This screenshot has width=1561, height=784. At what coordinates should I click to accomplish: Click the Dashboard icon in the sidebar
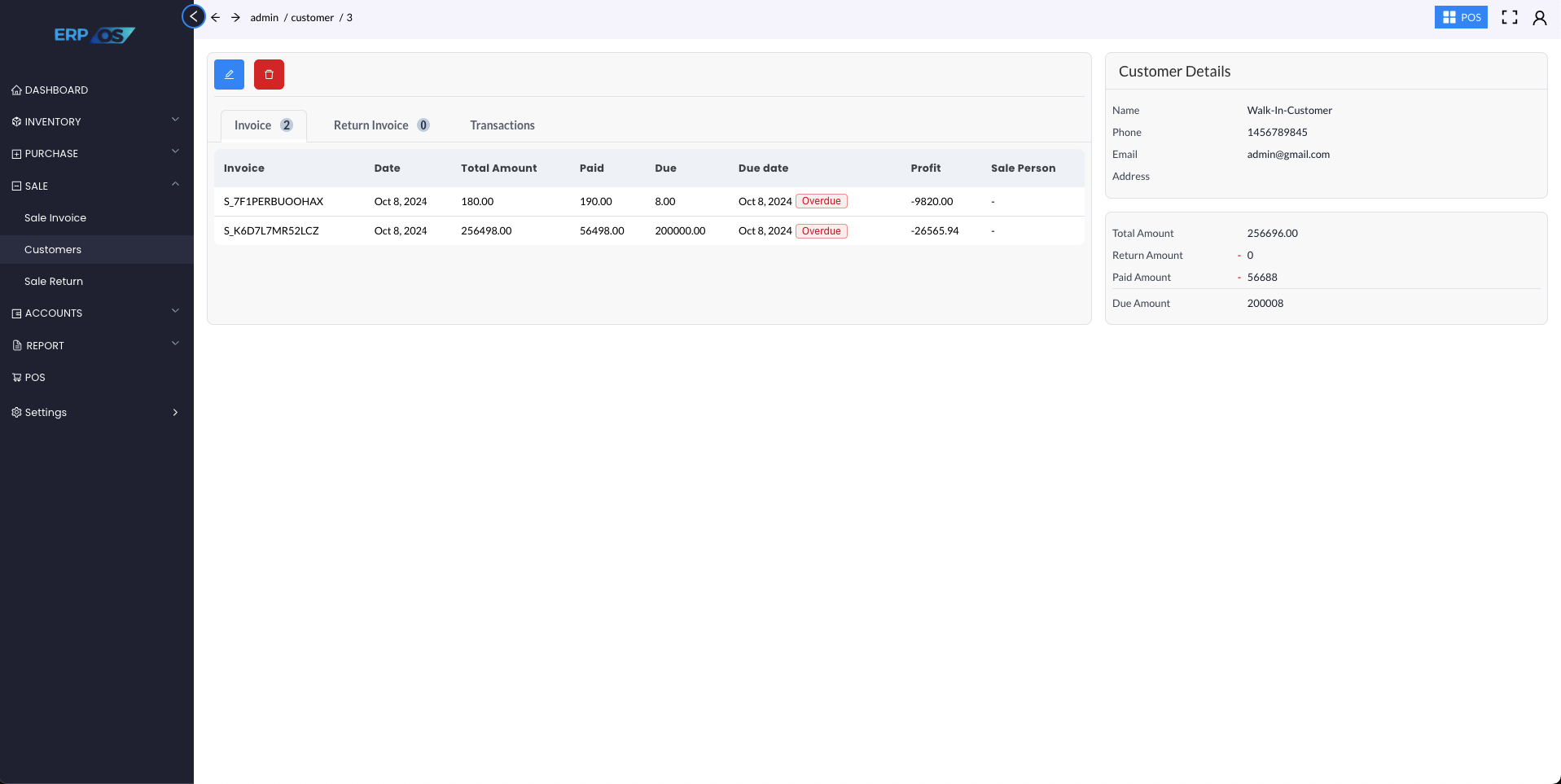(x=16, y=90)
